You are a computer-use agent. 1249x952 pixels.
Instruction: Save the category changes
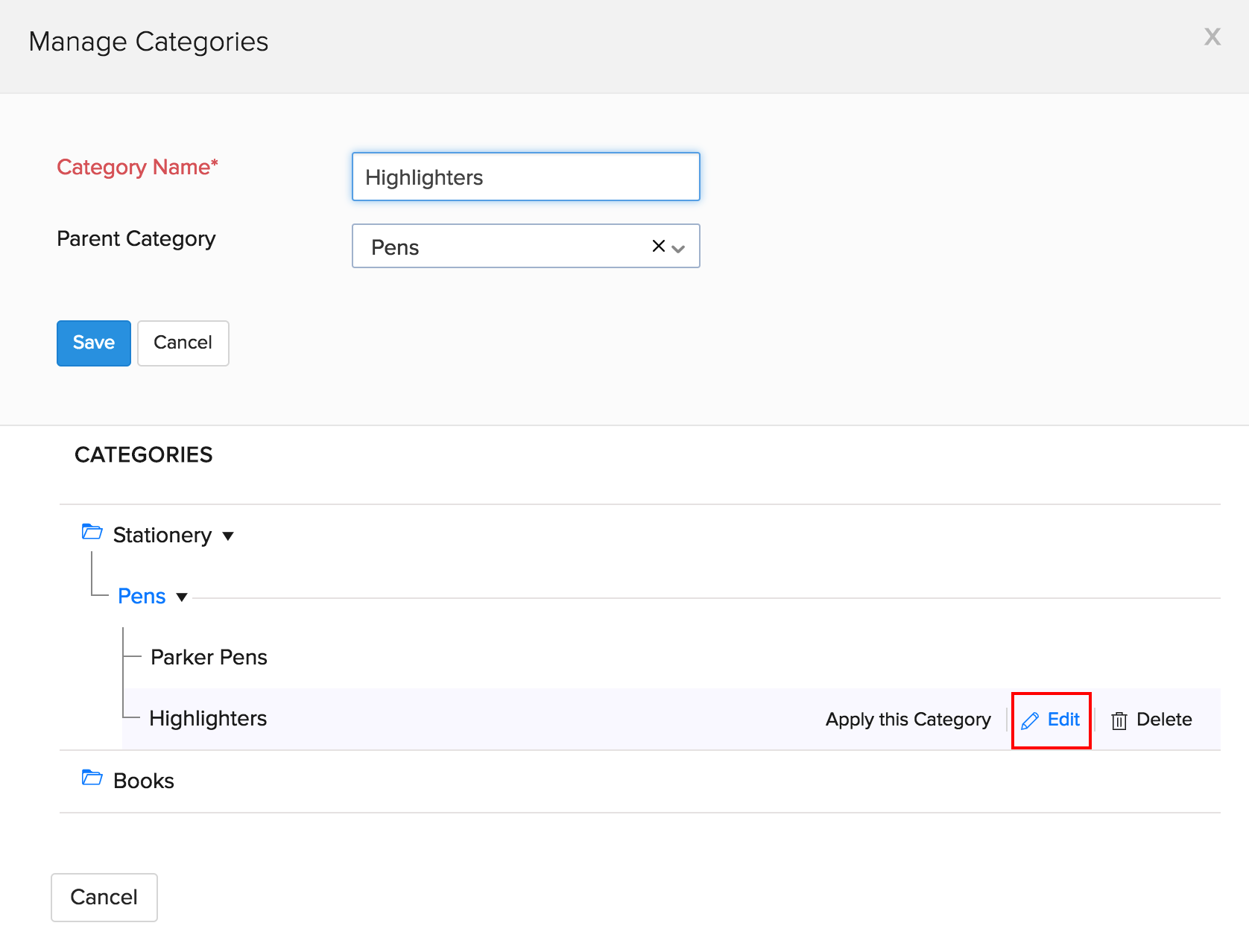94,343
